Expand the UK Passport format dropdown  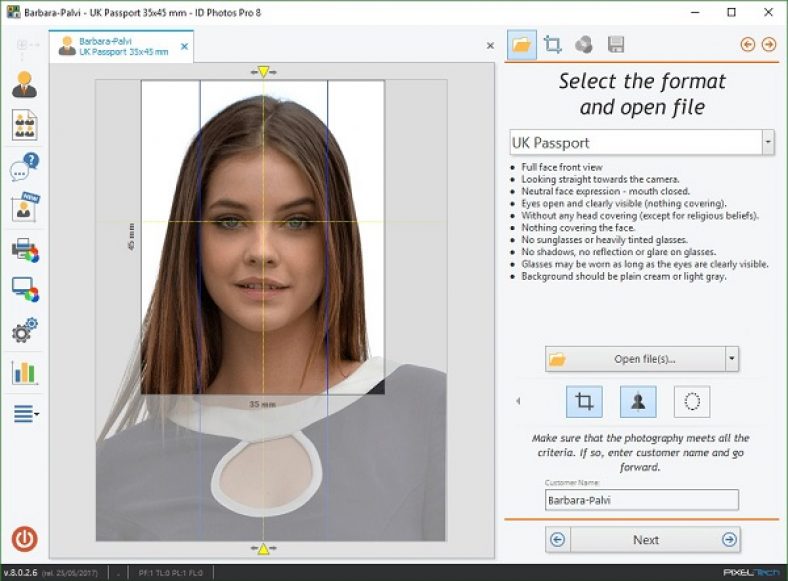click(x=767, y=143)
